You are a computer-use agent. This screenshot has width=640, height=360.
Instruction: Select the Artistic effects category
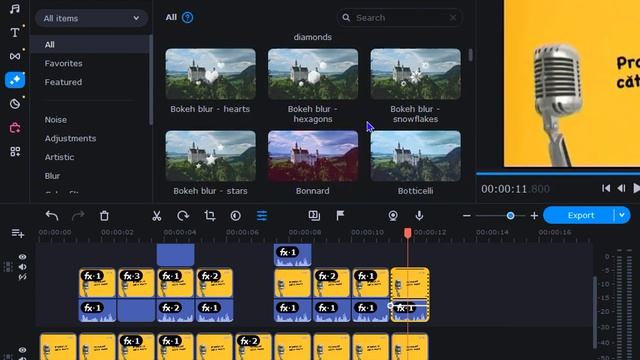[x=59, y=157]
